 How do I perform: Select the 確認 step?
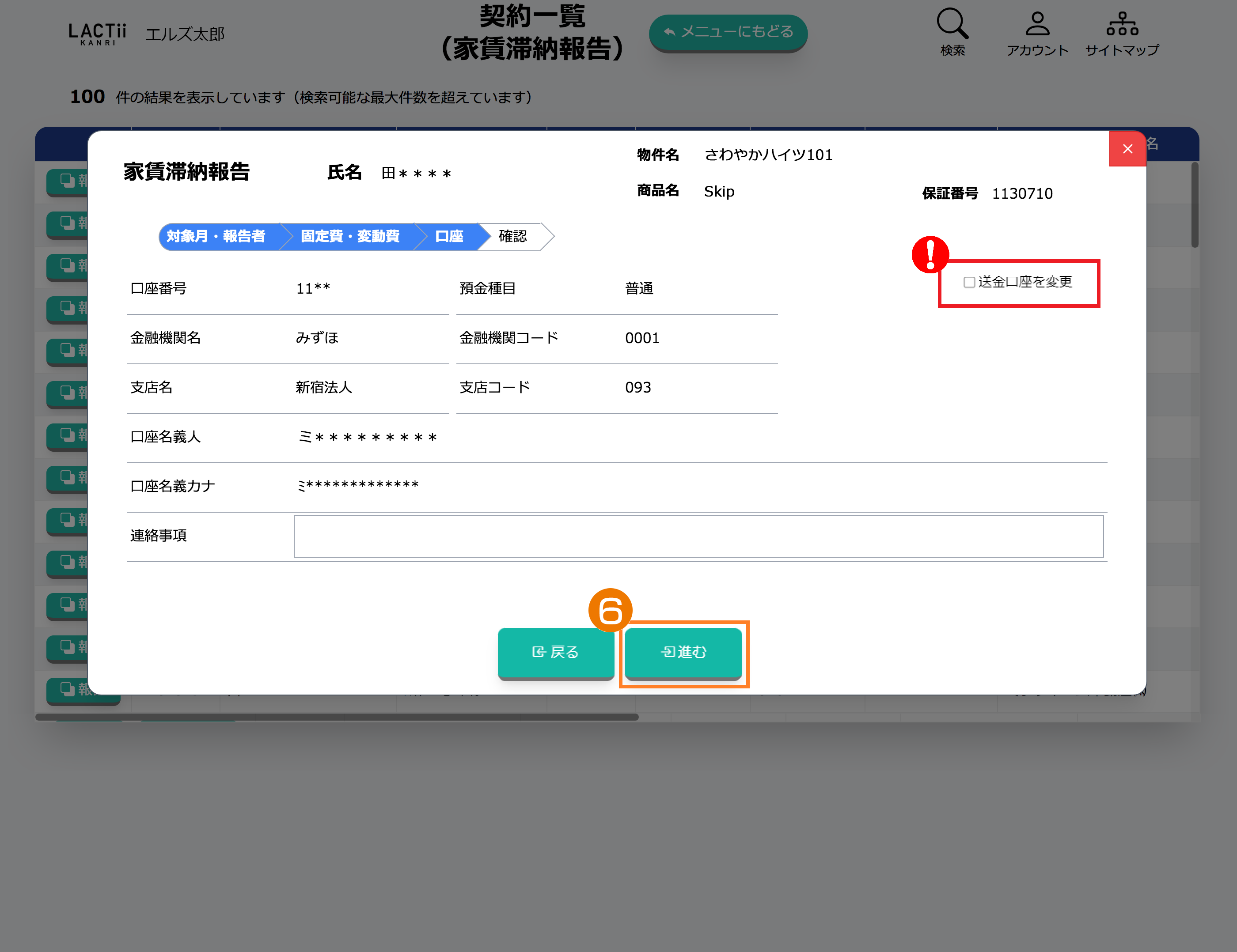[x=512, y=237]
